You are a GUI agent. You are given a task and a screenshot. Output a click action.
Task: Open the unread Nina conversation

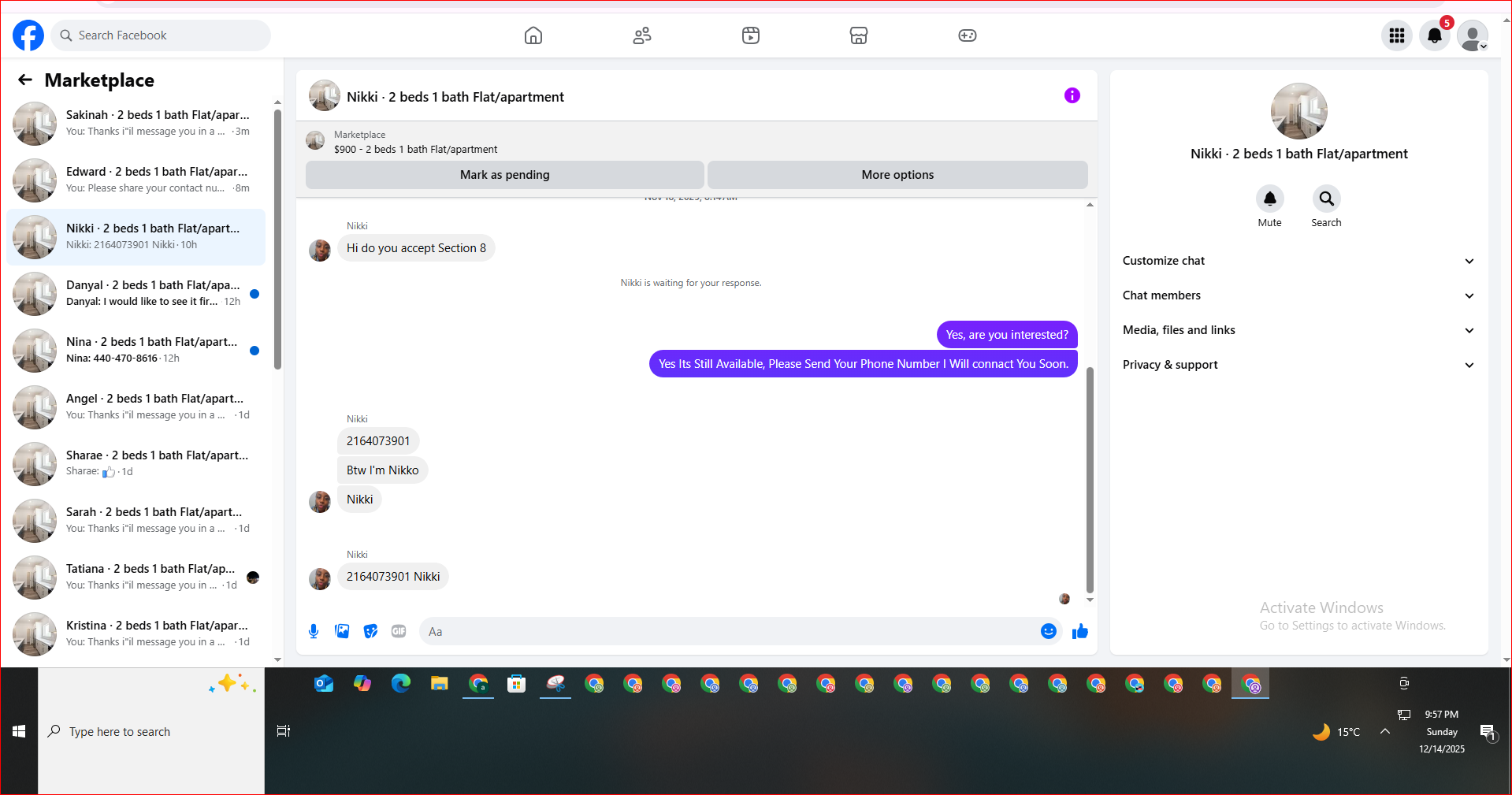tap(136, 350)
